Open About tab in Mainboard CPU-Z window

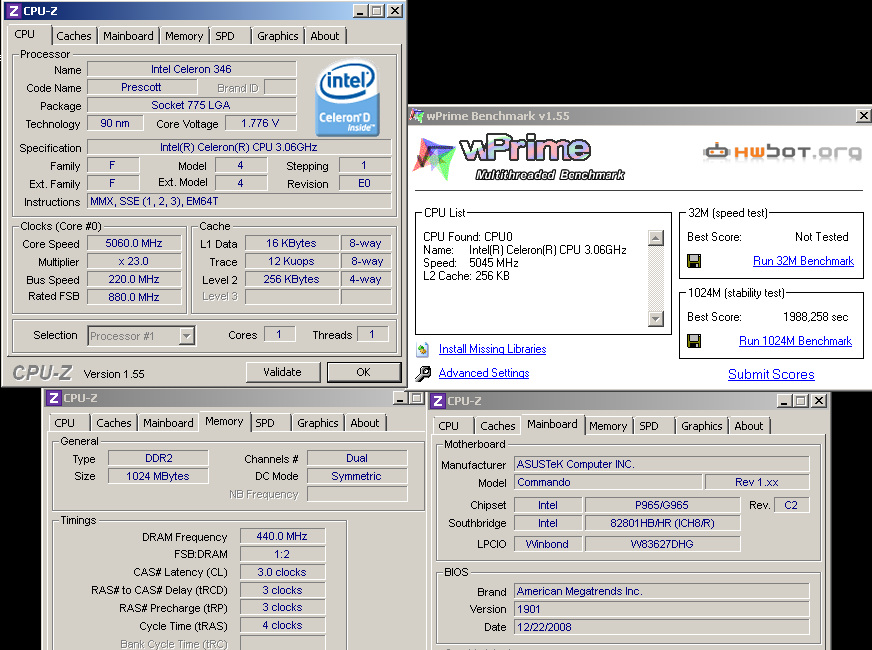point(749,426)
